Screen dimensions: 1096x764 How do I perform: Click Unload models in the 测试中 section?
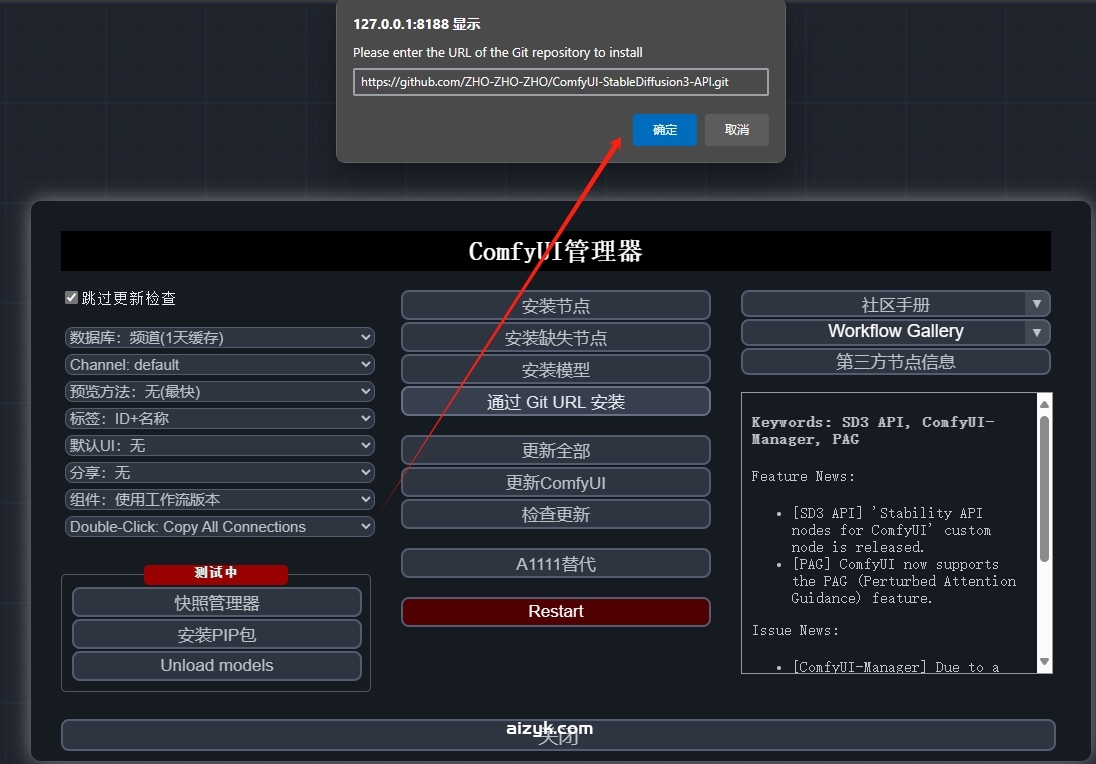(216, 665)
